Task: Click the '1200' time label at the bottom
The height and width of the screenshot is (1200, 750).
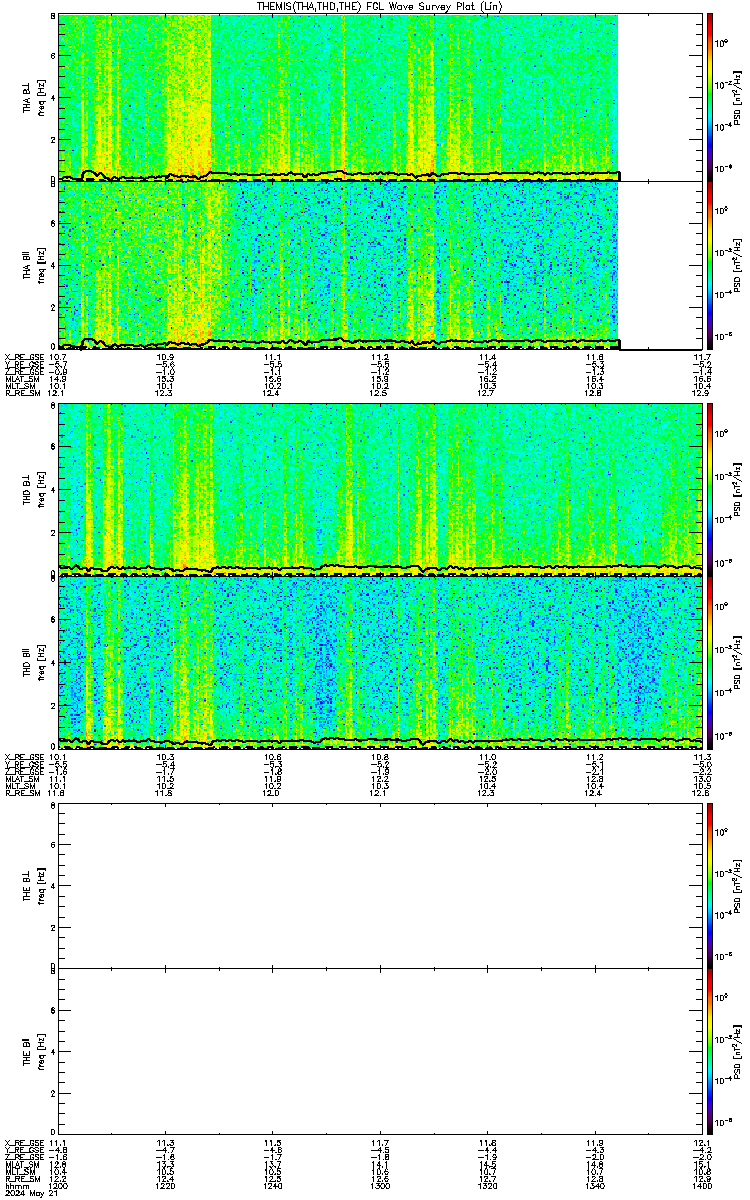Action: pos(58,1187)
